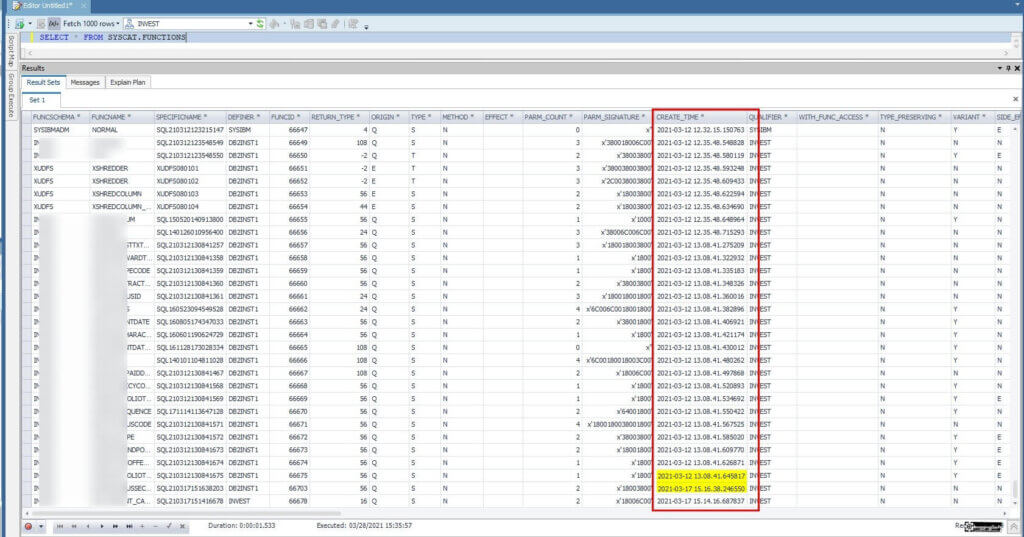Click the results horizontal scrollbar
Image resolution: width=1024 pixels, height=537 pixels.
[186, 513]
